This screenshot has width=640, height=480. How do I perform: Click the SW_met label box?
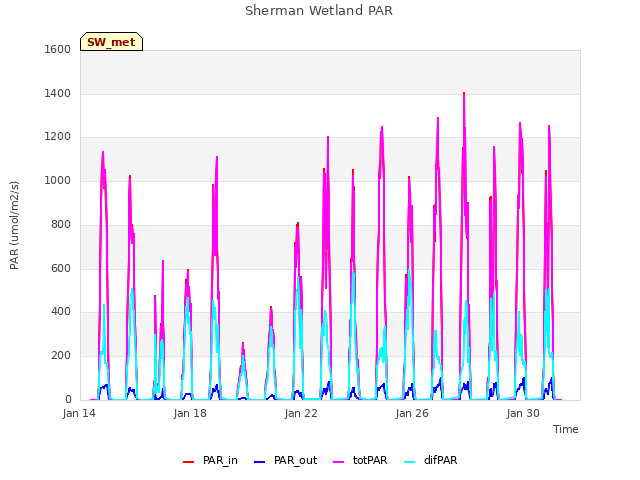[x=111, y=42]
